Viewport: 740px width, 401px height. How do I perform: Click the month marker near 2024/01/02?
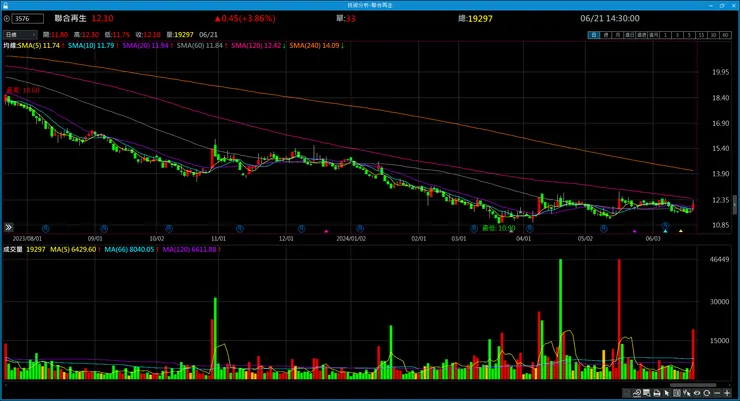click(360, 228)
